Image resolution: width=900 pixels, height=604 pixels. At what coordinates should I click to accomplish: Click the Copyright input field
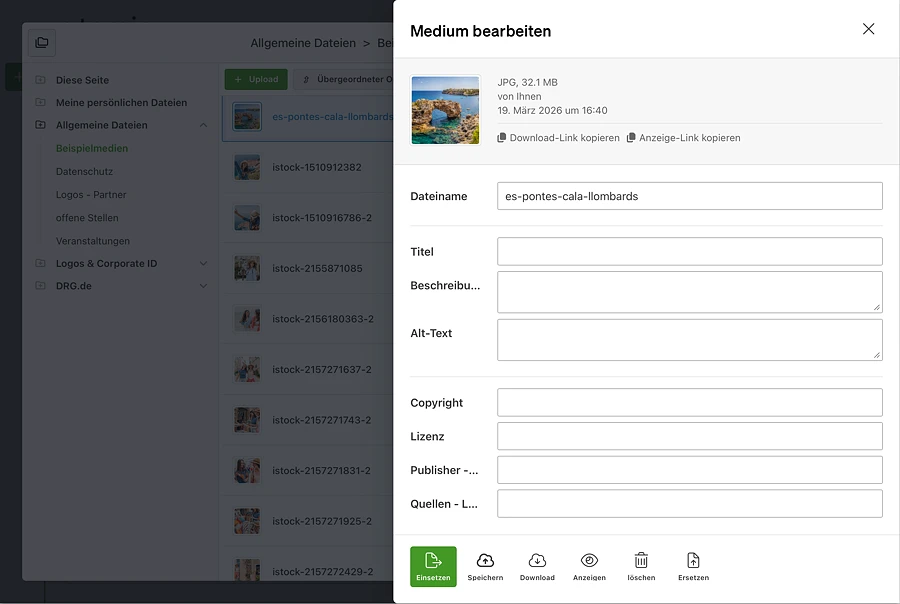pyautogui.click(x=689, y=402)
